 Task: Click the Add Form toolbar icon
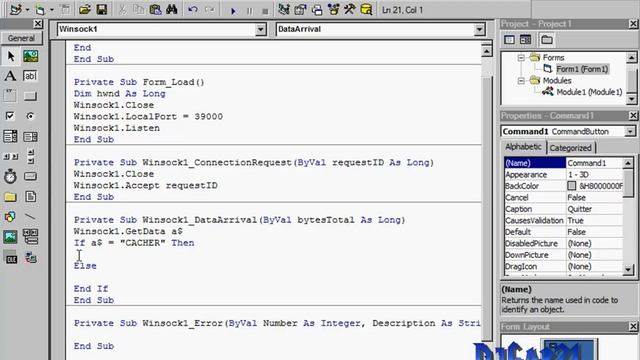40,9
